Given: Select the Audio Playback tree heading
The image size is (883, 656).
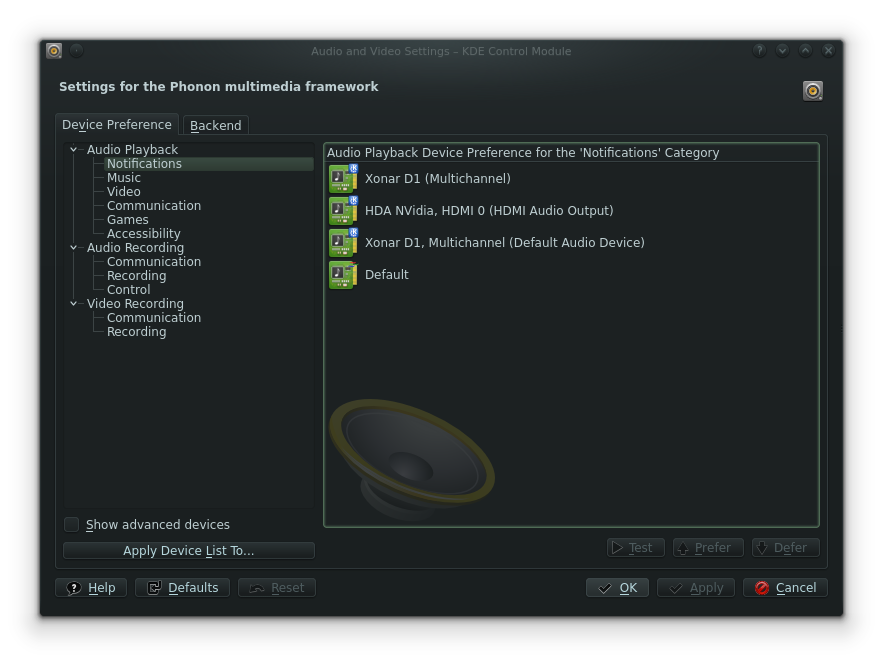Looking at the screenshot, I should (x=132, y=150).
